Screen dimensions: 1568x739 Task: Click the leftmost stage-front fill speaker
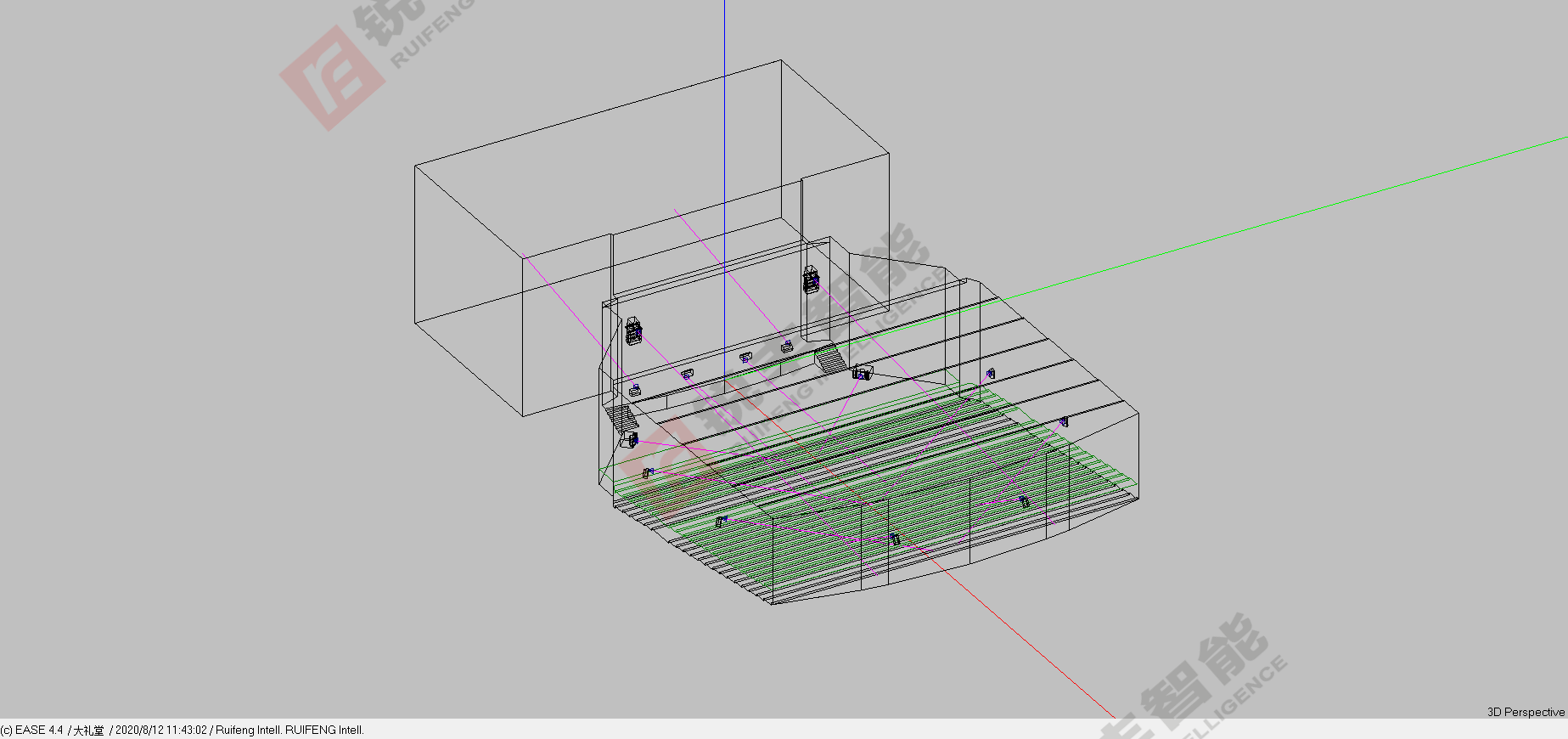[x=635, y=390]
